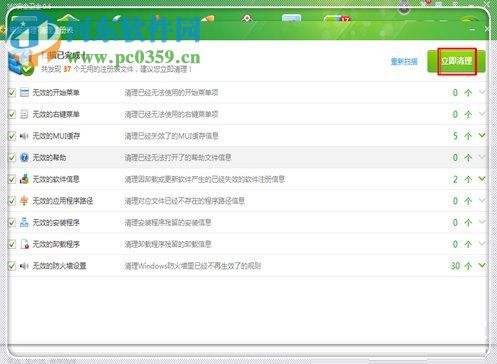
Task: Select the 无效的开始菜单 row label
Action: [56, 93]
